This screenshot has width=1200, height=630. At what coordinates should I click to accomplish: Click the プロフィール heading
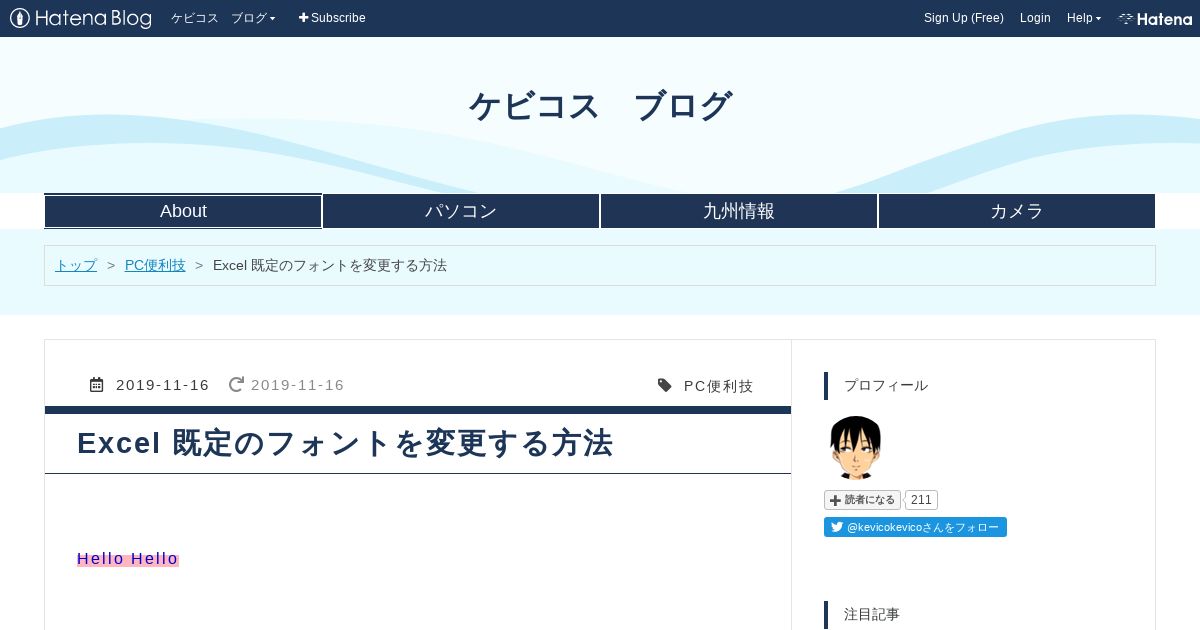point(886,385)
